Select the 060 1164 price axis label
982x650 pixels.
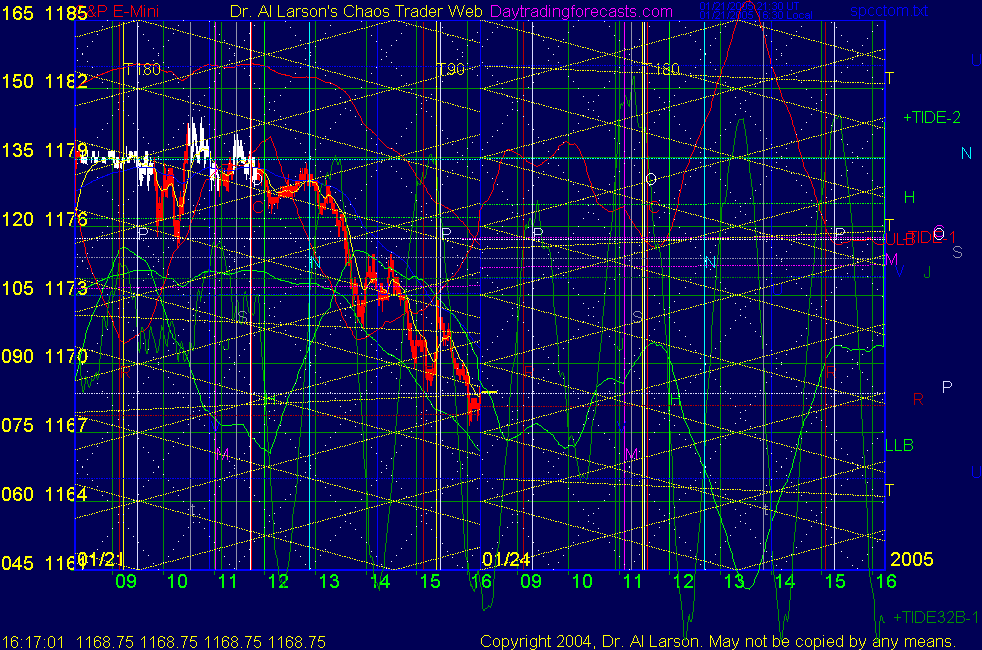[44, 494]
